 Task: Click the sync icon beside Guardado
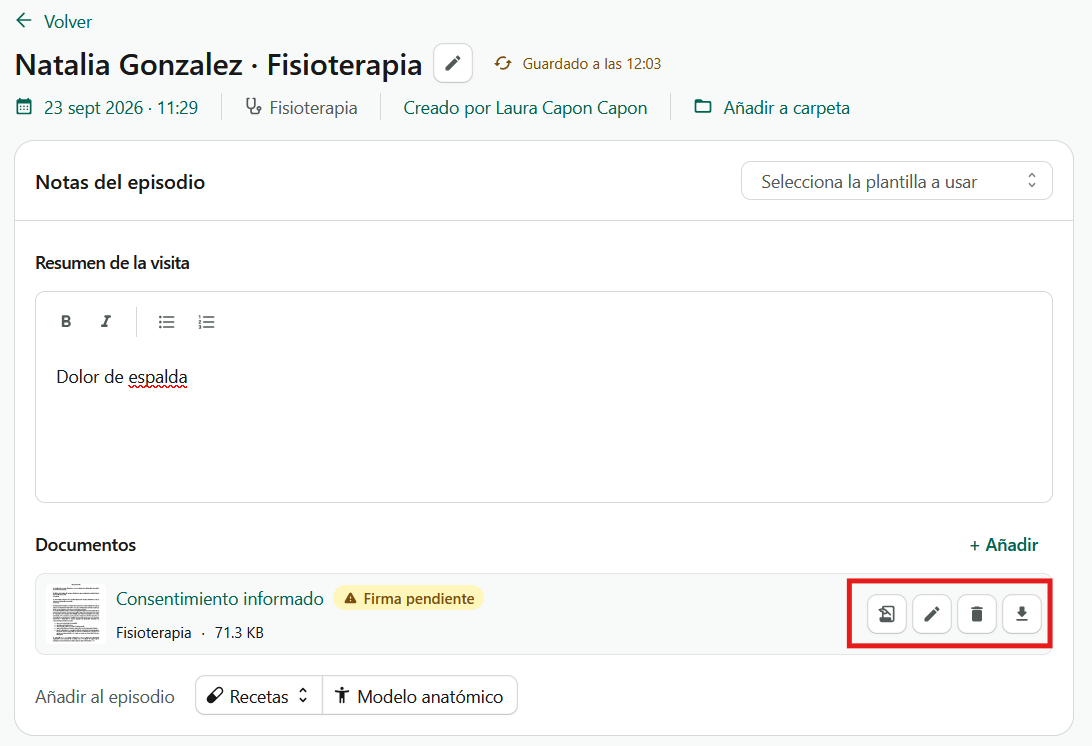pos(503,63)
